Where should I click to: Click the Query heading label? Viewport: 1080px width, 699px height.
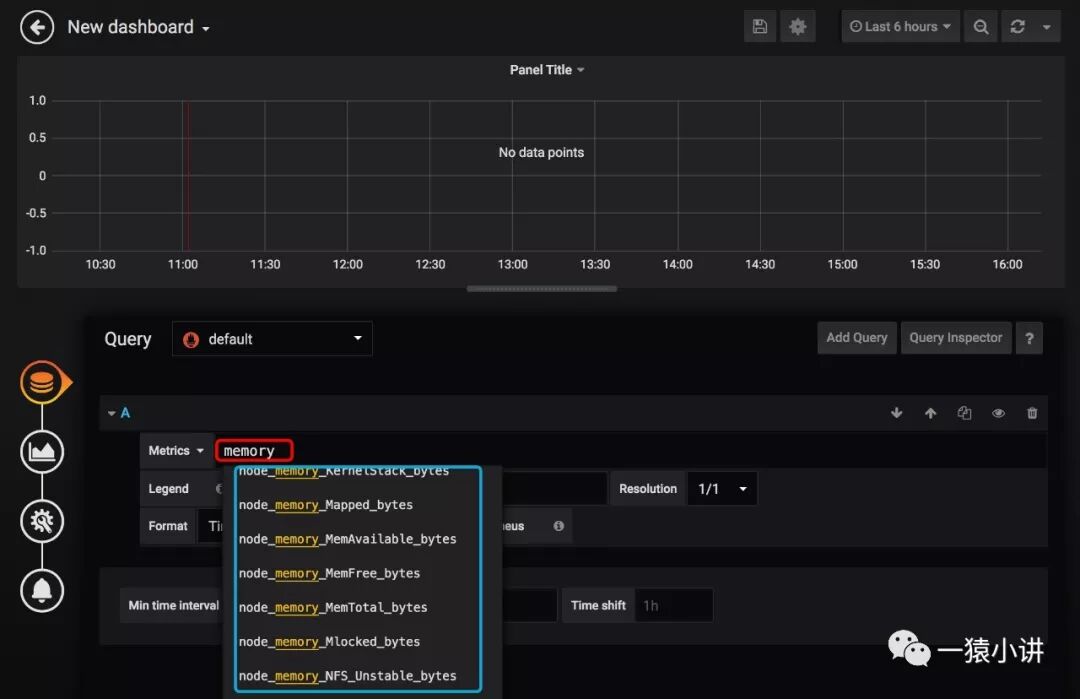pos(127,339)
